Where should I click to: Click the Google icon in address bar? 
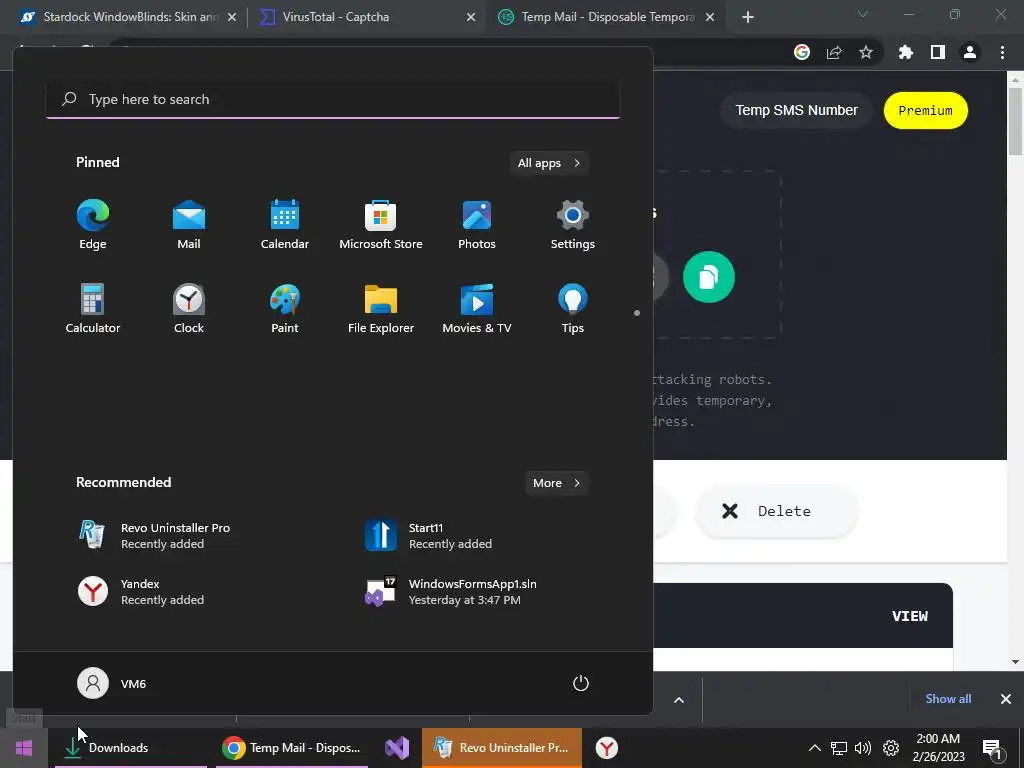coord(802,52)
